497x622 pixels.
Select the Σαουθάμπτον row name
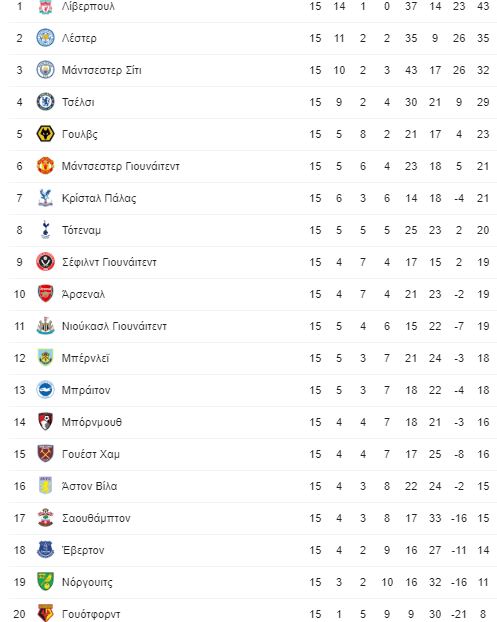(96, 518)
